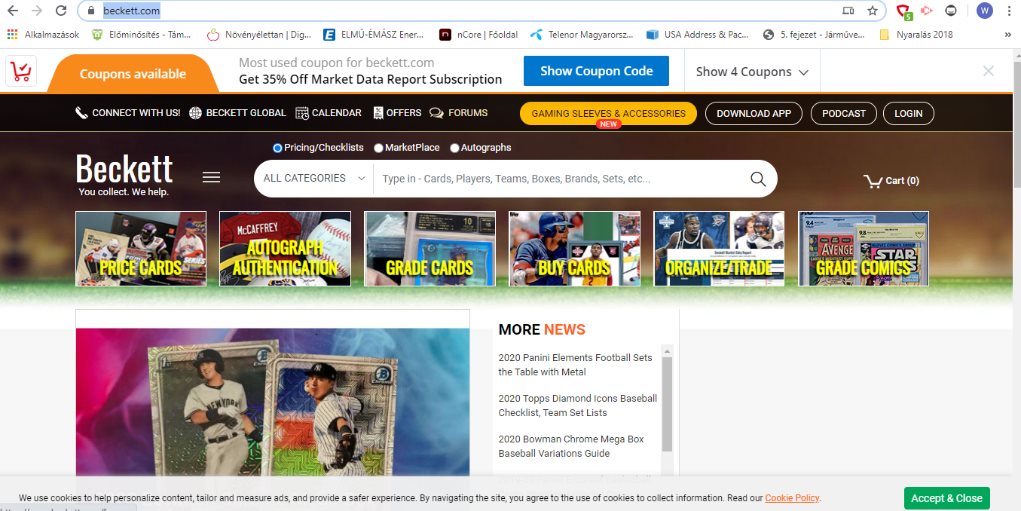Viewport: 1021px width, 511px height.
Task: Choose the Autographs radio option
Action: tap(455, 148)
